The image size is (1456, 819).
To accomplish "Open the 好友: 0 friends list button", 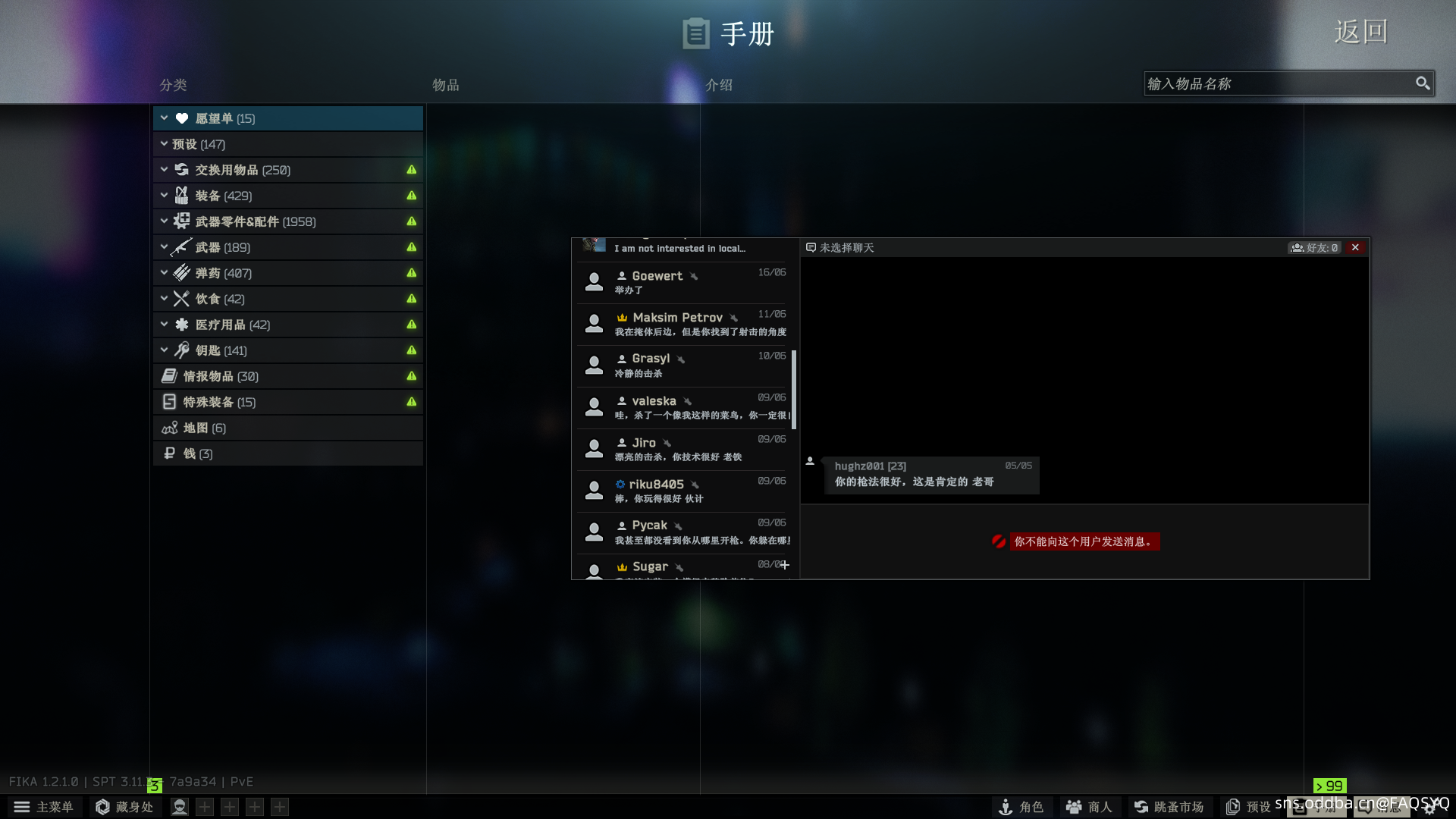I will click(x=1315, y=248).
